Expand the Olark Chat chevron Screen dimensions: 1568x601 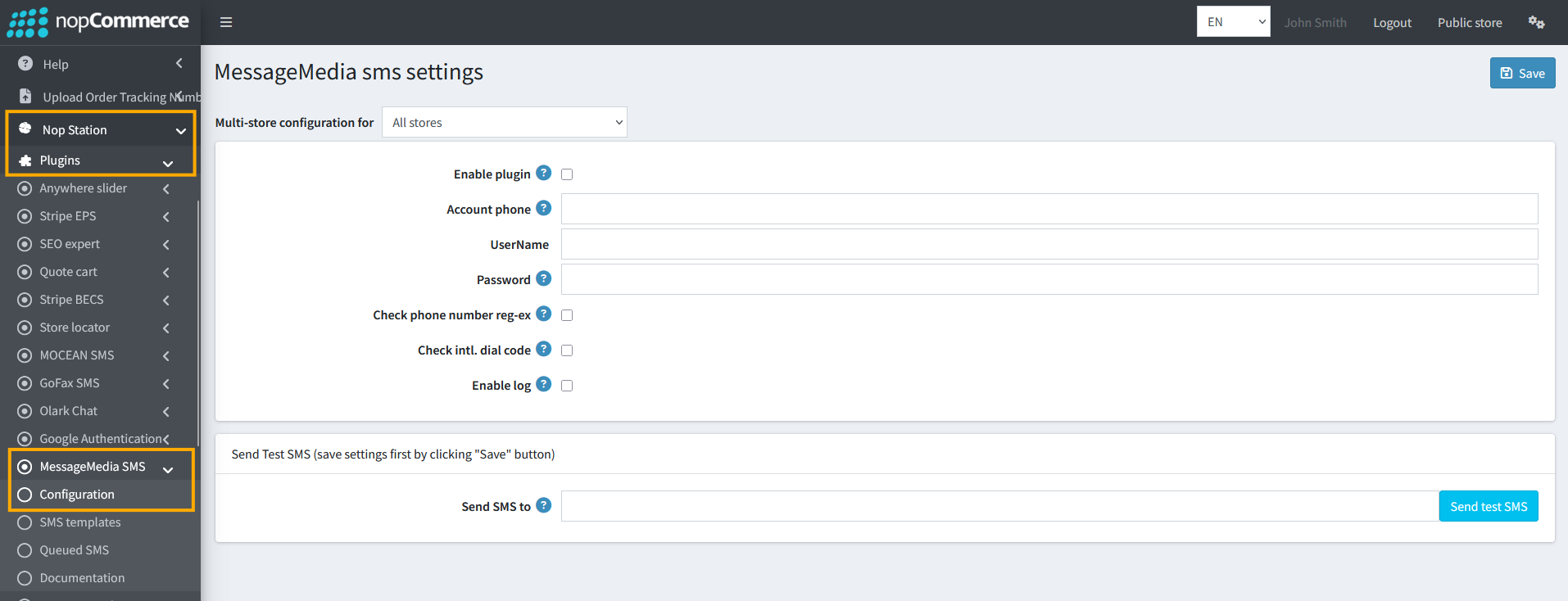coord(166,412)
